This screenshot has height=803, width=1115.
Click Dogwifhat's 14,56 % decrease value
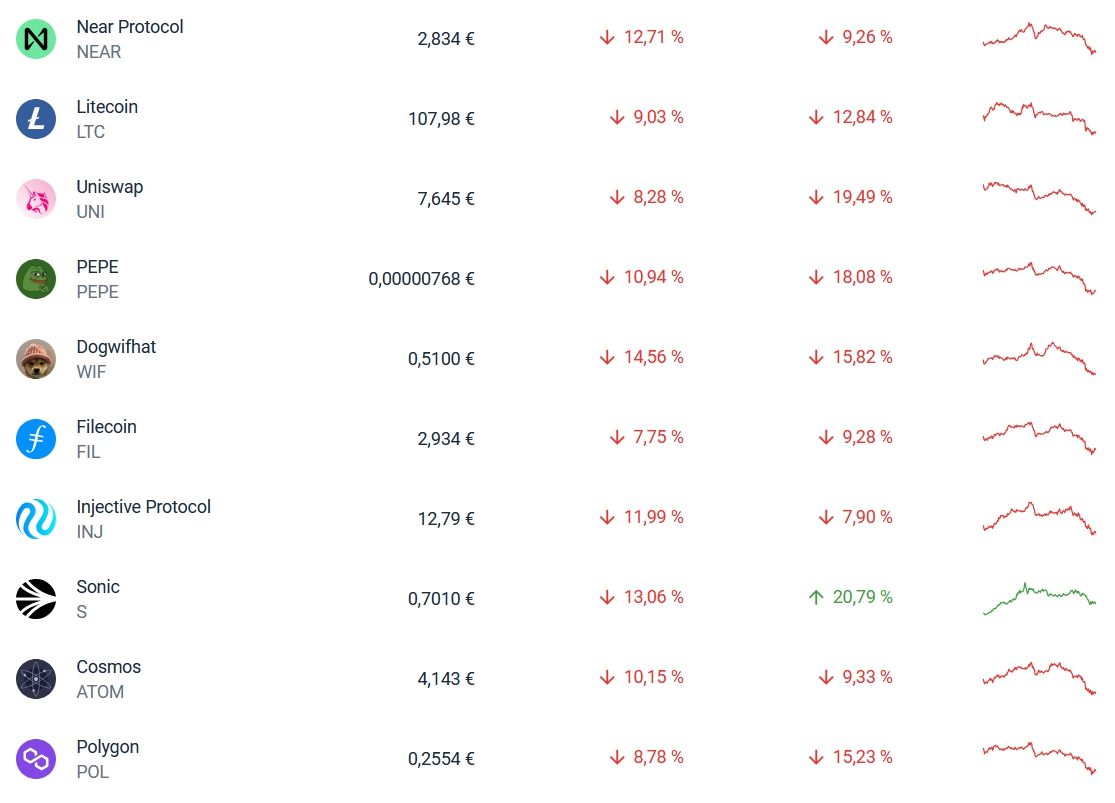(642, 357)
